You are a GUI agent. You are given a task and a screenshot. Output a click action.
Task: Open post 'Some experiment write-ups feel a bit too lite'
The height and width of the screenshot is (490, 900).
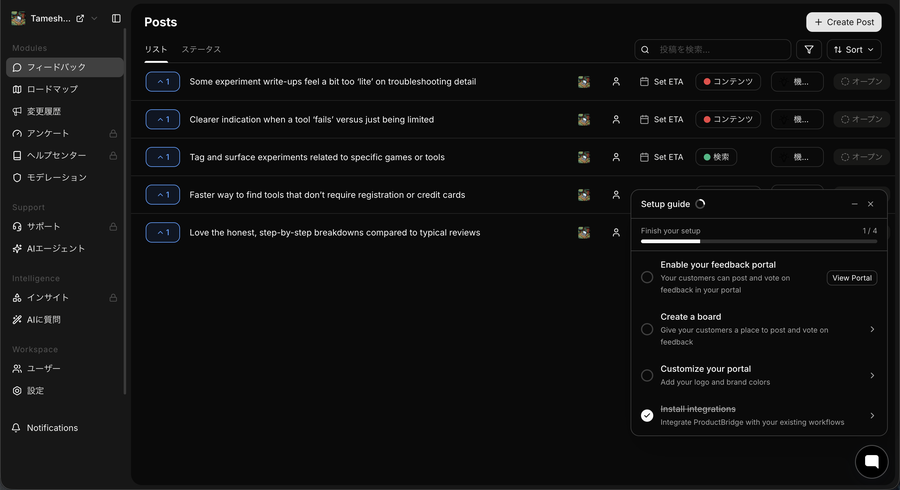333,81
